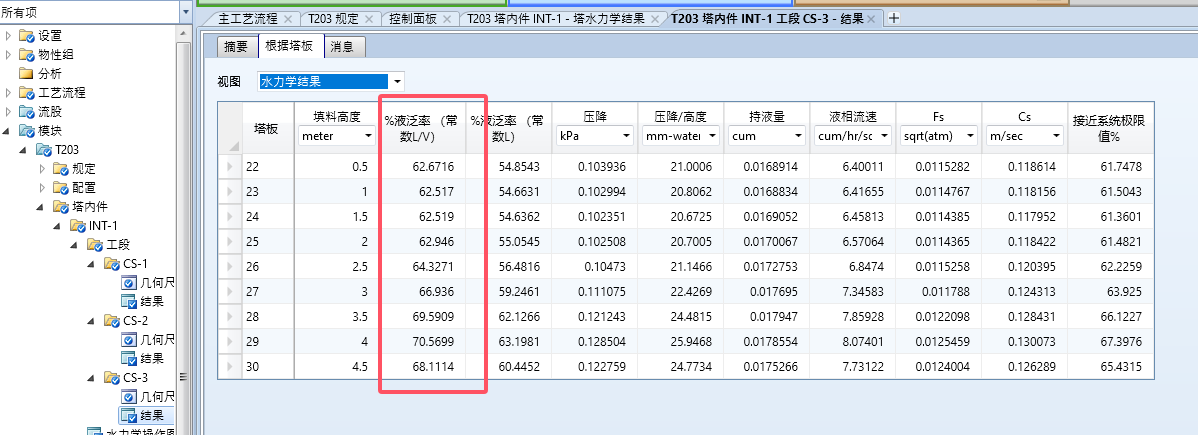Click the 液相流速 value 8.07401
The image size is (1198, 435).
click(x=853, y=342)
